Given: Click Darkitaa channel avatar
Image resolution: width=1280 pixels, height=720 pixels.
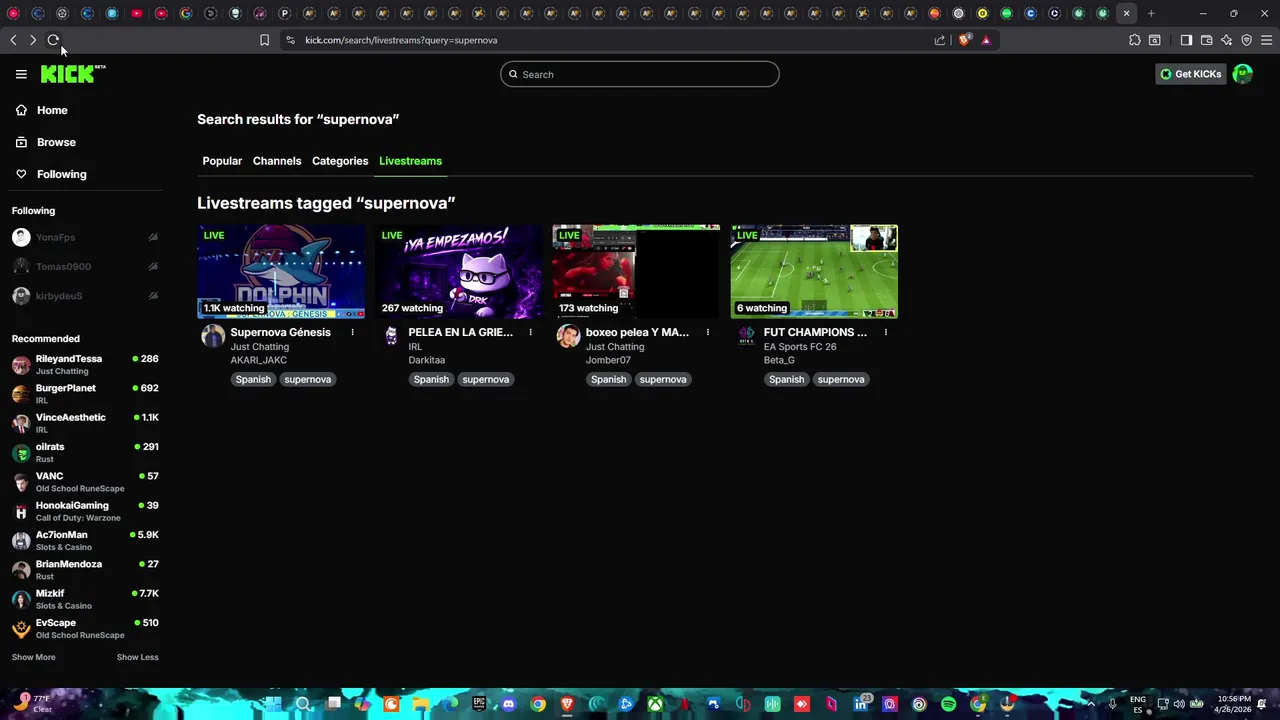Looking at the screenshot, I should coord(391,336).
